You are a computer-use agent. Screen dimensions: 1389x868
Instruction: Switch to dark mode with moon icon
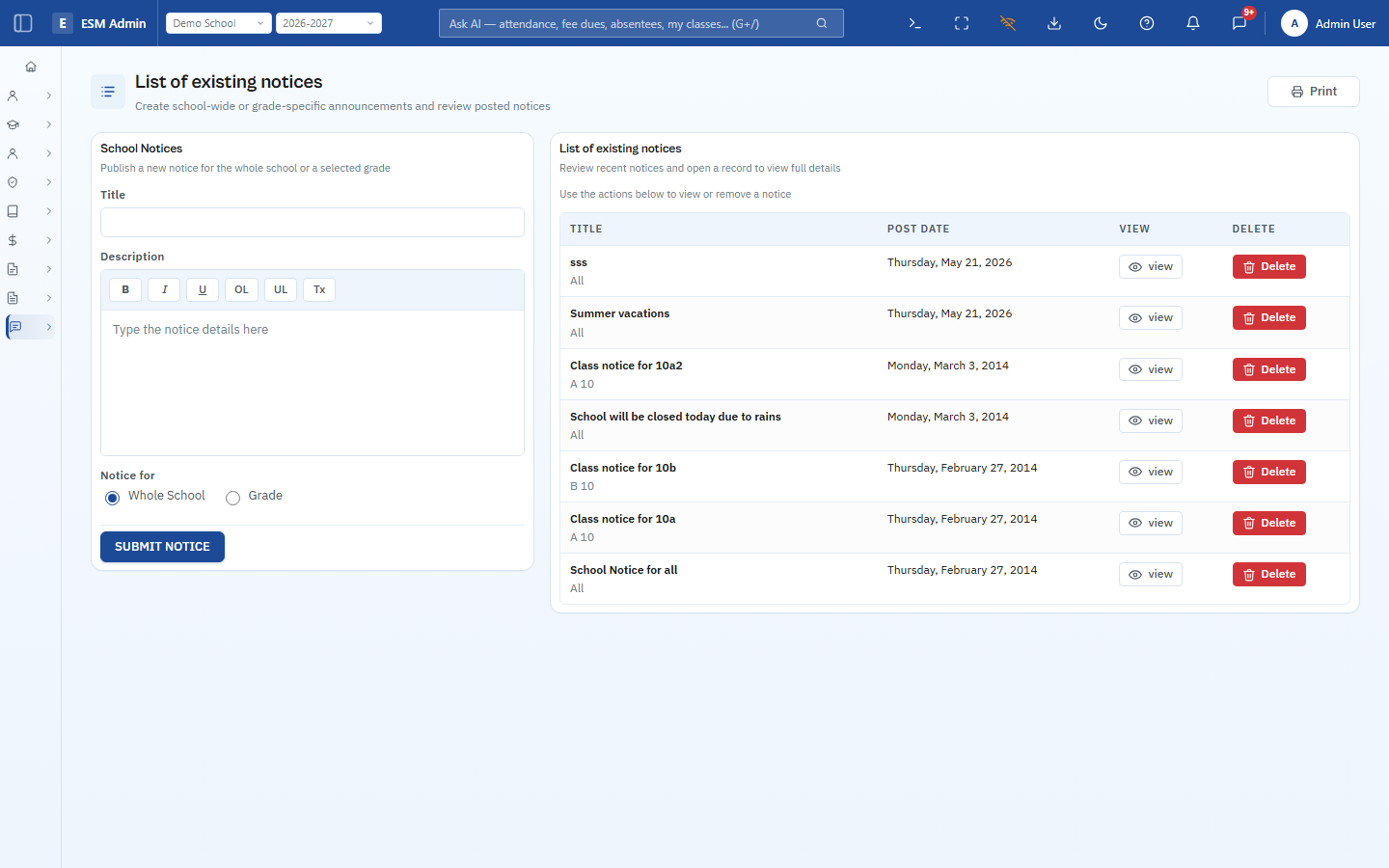[x=1101, y=23]
